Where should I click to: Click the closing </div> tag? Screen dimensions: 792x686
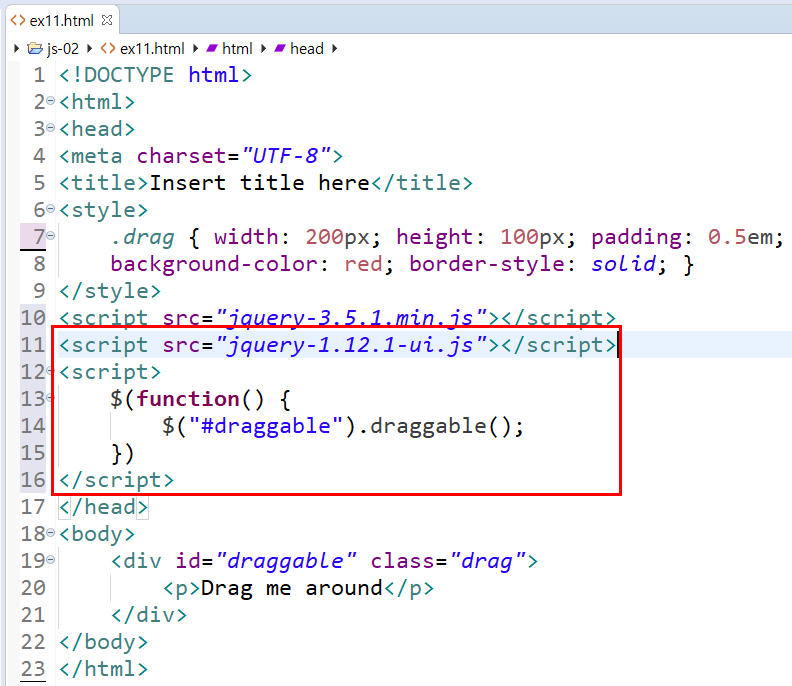(149, 615)
